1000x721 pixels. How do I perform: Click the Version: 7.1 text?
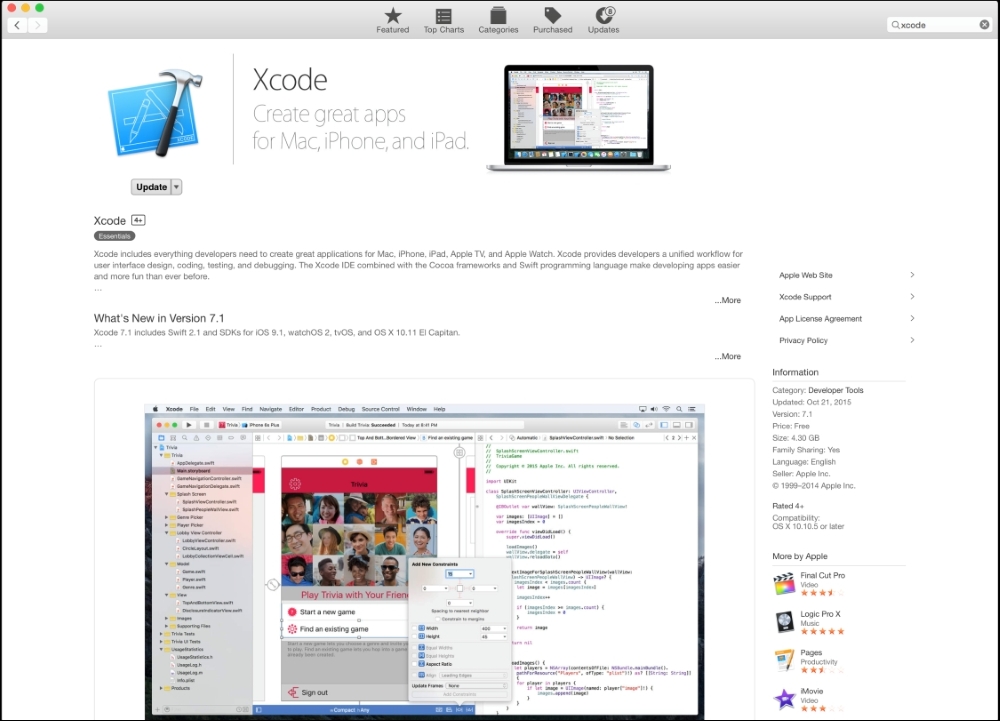coord(792,414)
